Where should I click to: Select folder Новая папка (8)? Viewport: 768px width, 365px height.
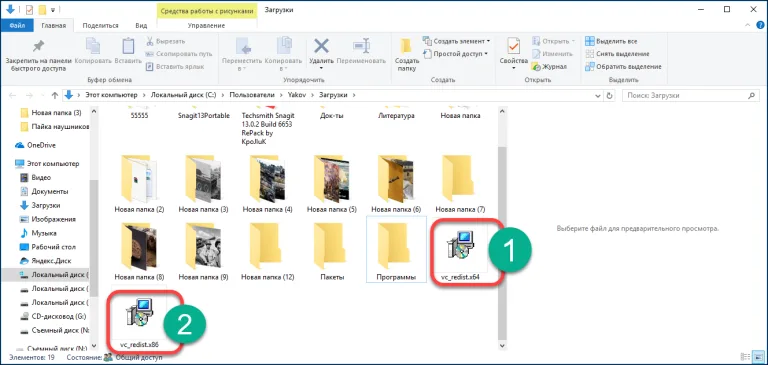pyautogui.click(x=139, y=252)
